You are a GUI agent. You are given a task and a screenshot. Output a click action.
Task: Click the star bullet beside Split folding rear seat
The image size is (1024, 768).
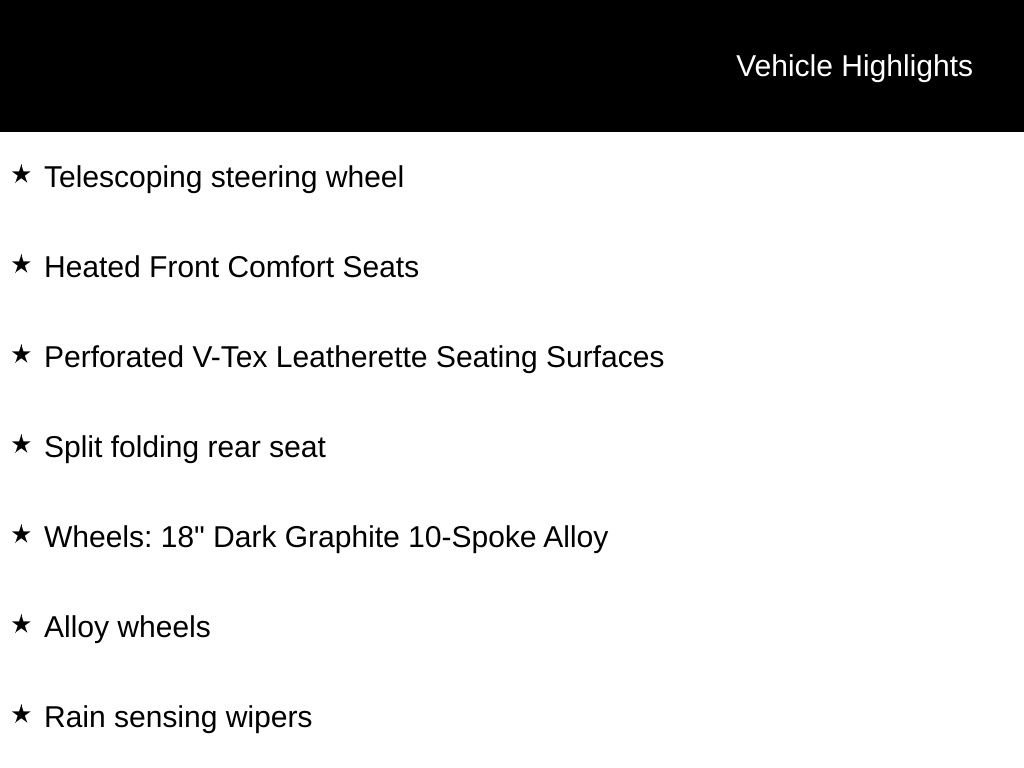click(x=21, y=445)
